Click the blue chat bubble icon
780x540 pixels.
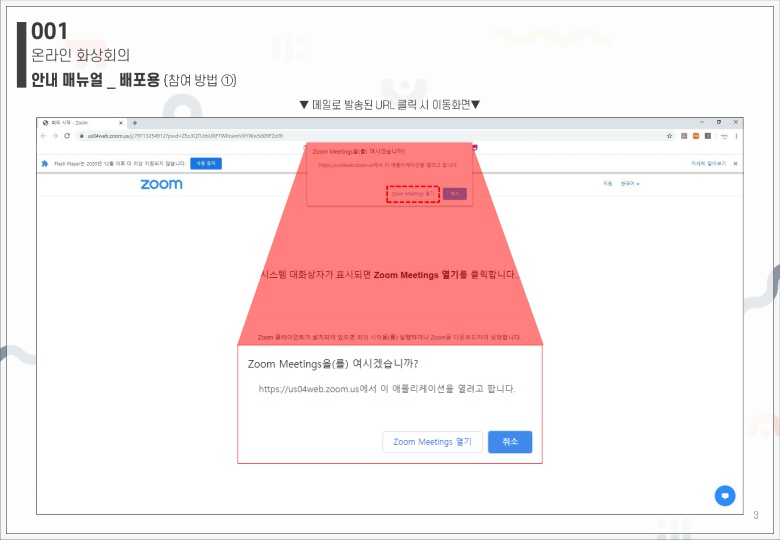[725, 495]
